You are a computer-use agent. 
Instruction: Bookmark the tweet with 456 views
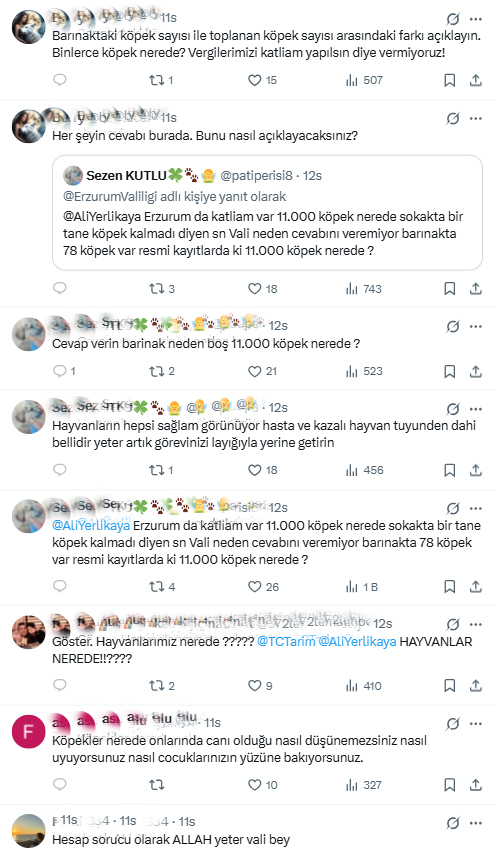(450, 470)
